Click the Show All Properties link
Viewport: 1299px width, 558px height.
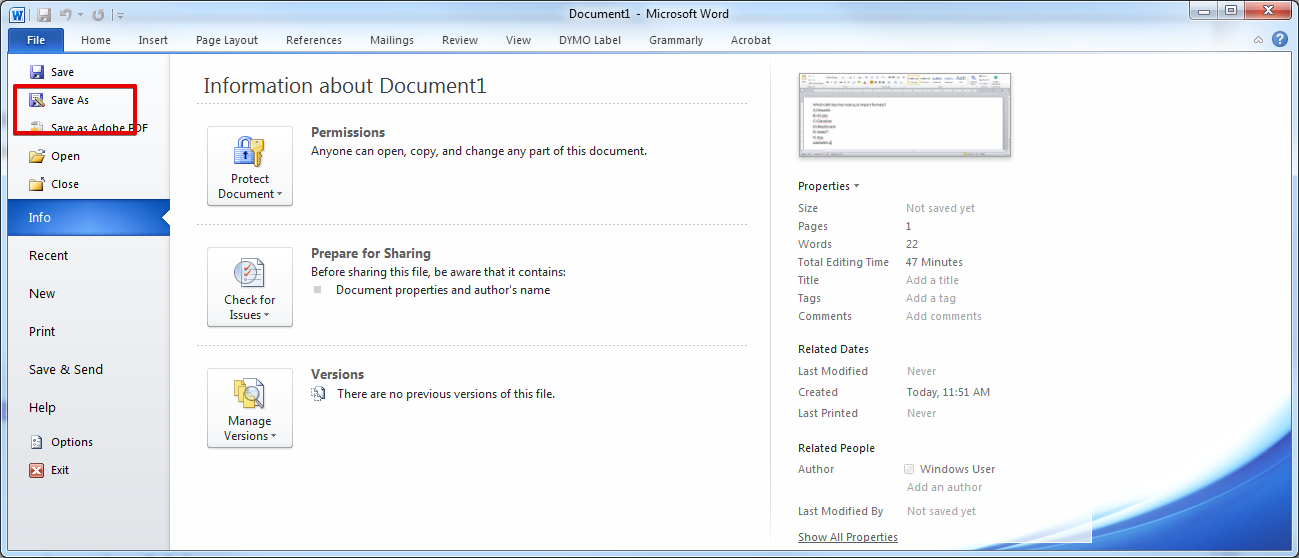[x=847, y=537]
